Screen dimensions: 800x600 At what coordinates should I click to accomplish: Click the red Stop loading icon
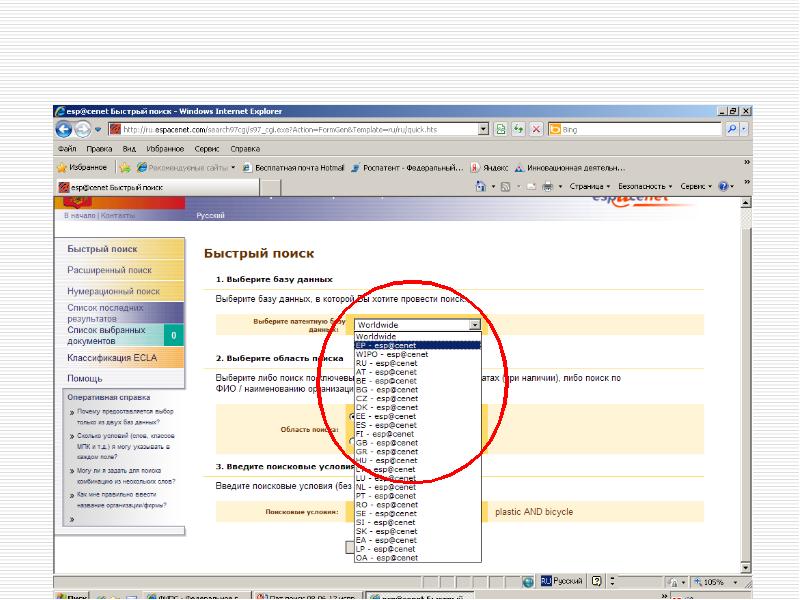pos(536,130)
